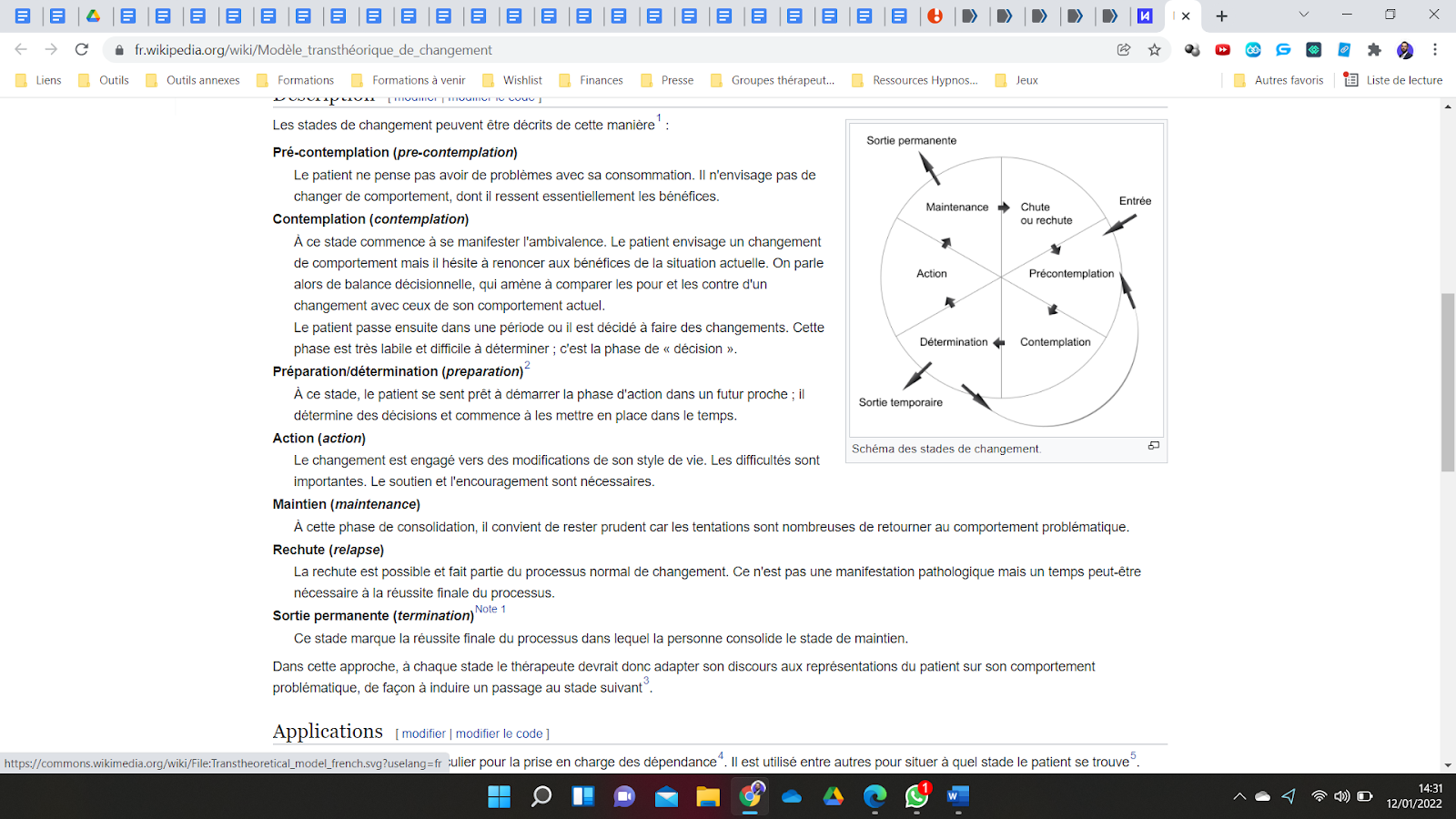
Task: Expand the Formations à venir folder
Action: (x=408, y=80)
